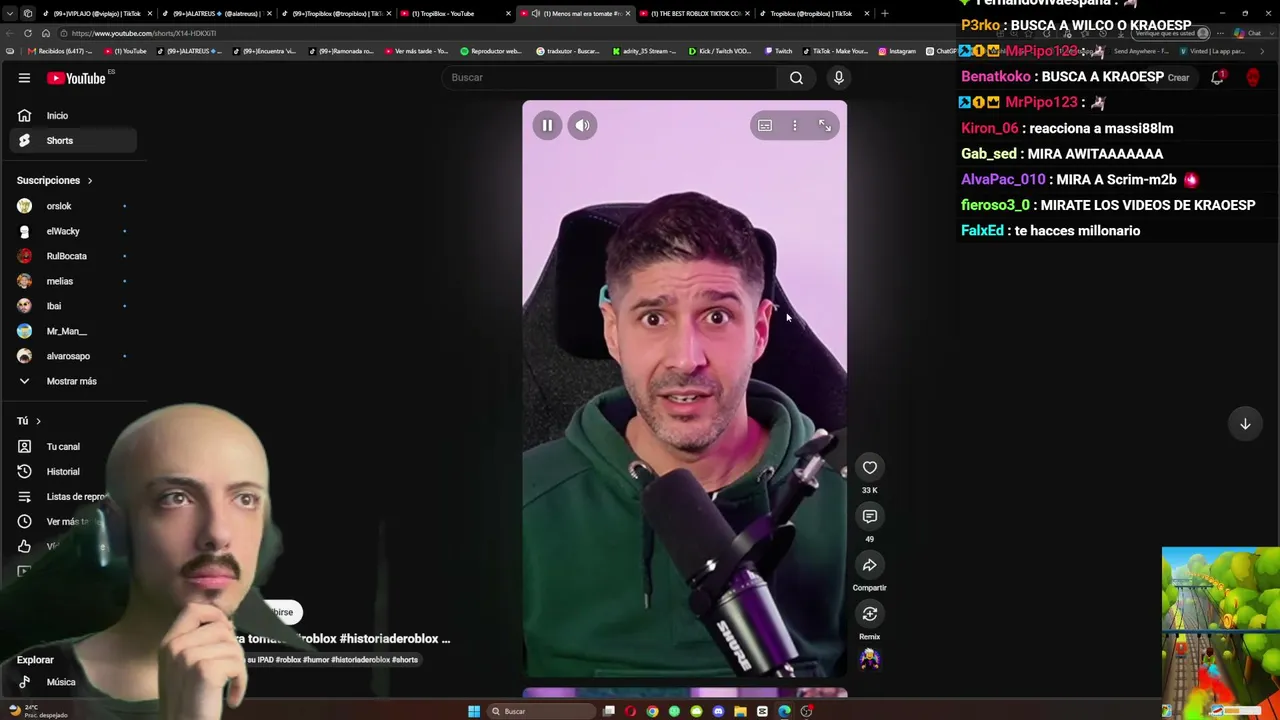This screenshot has width=1280, height=720.
Task: Click the search magnifier button
Action: point(796,78)
